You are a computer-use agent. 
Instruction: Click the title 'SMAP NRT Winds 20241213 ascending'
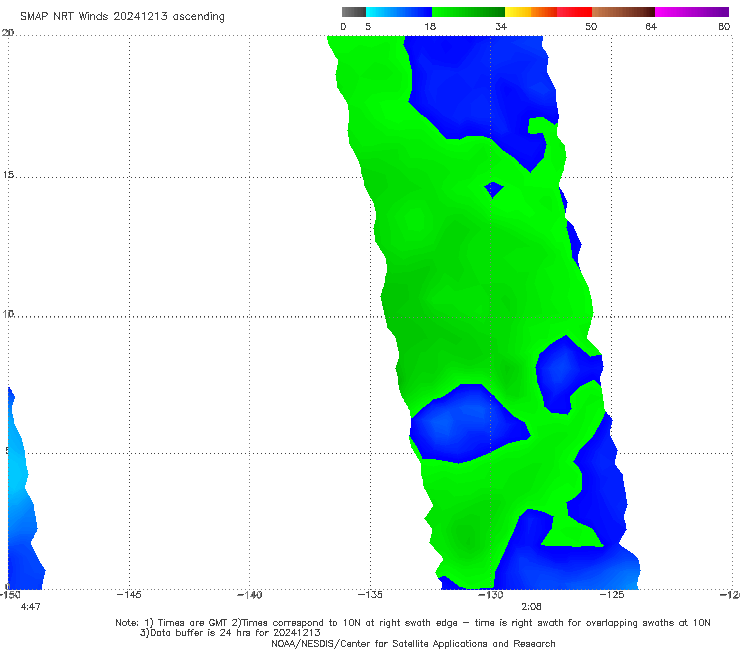122,16
